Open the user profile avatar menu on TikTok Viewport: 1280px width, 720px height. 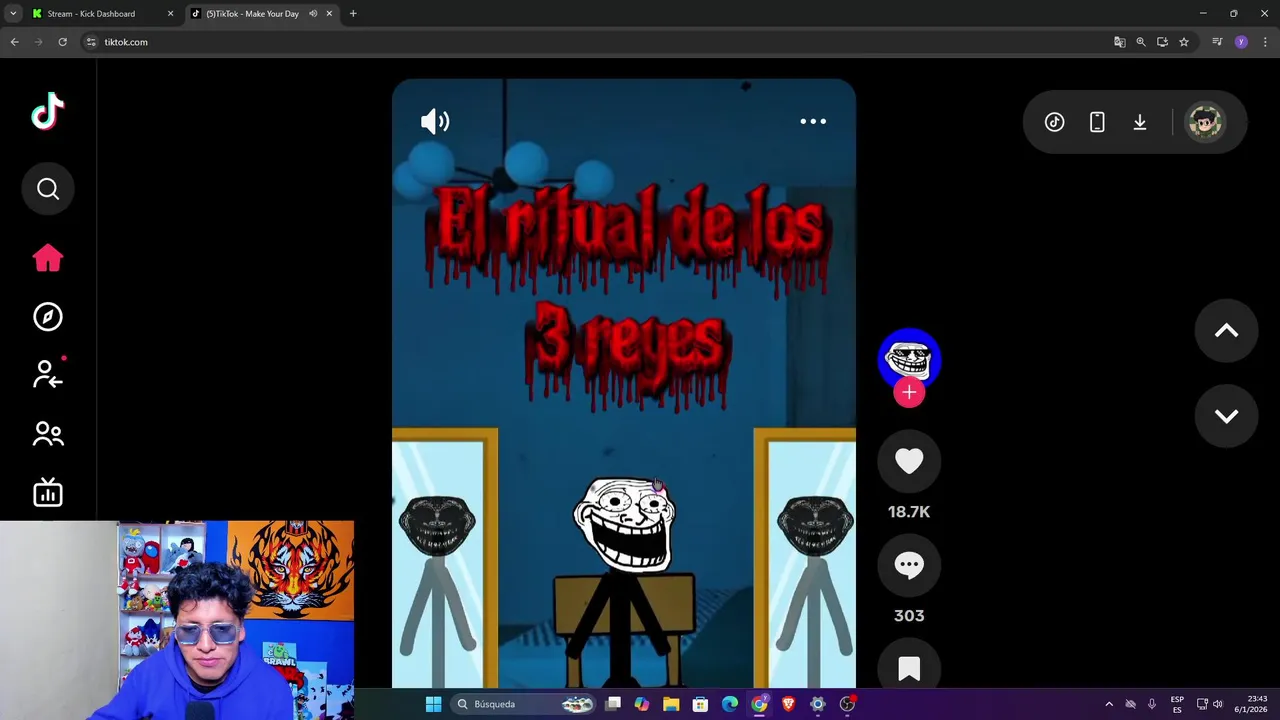pyautogui.click(x=1205, y=122)
